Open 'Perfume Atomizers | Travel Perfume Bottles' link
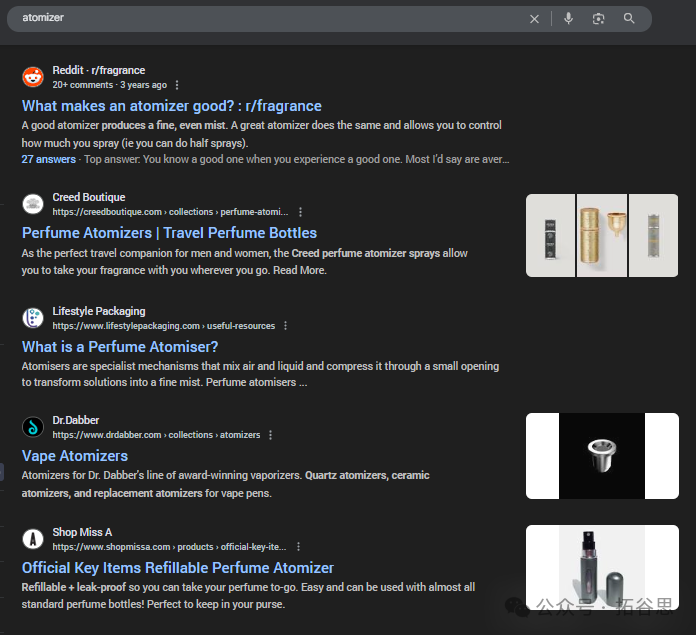 (x=169, y=233)
